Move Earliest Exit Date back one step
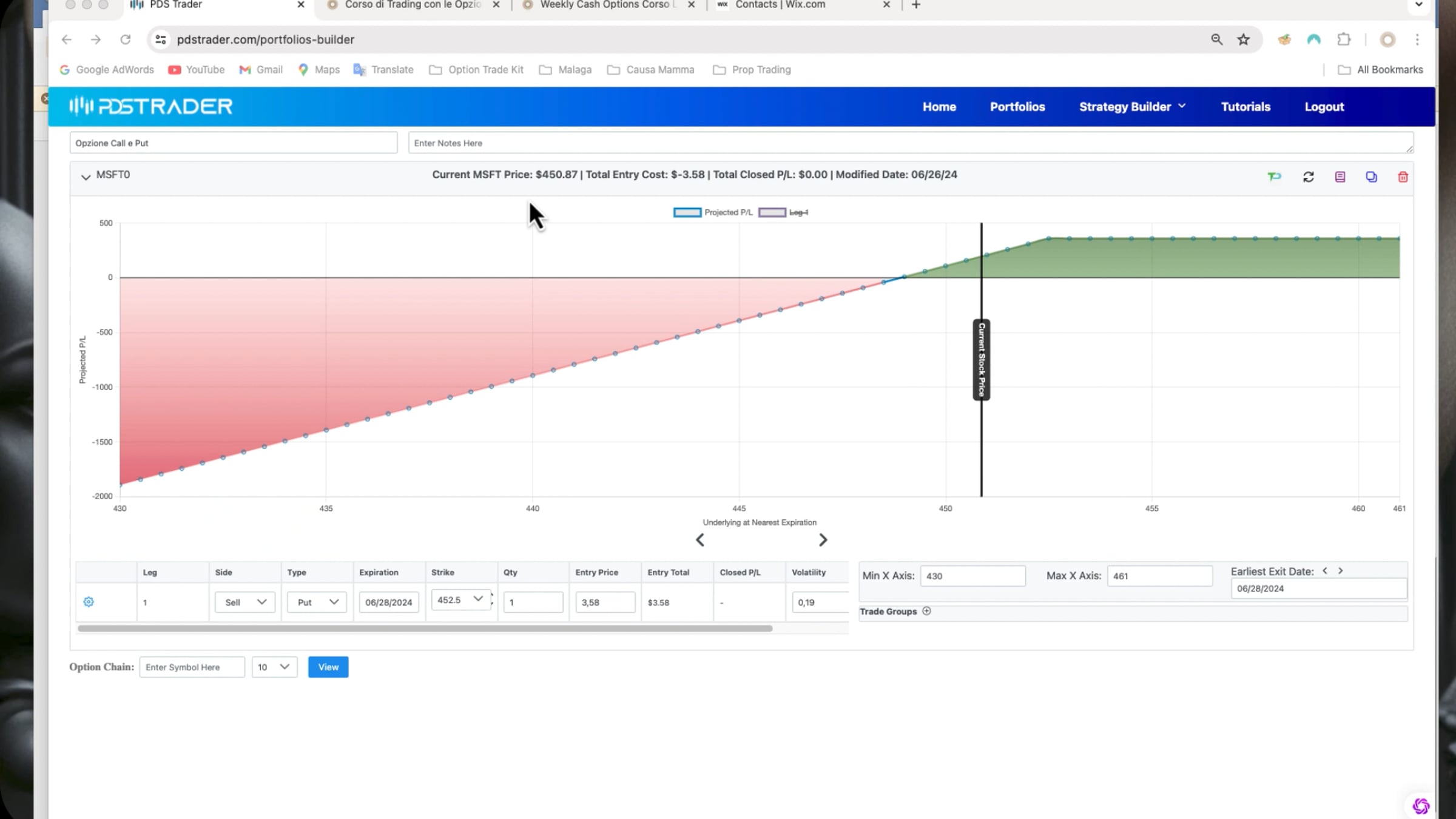The width and height of the screenshot is (1456, 819). pos(1325,571)
